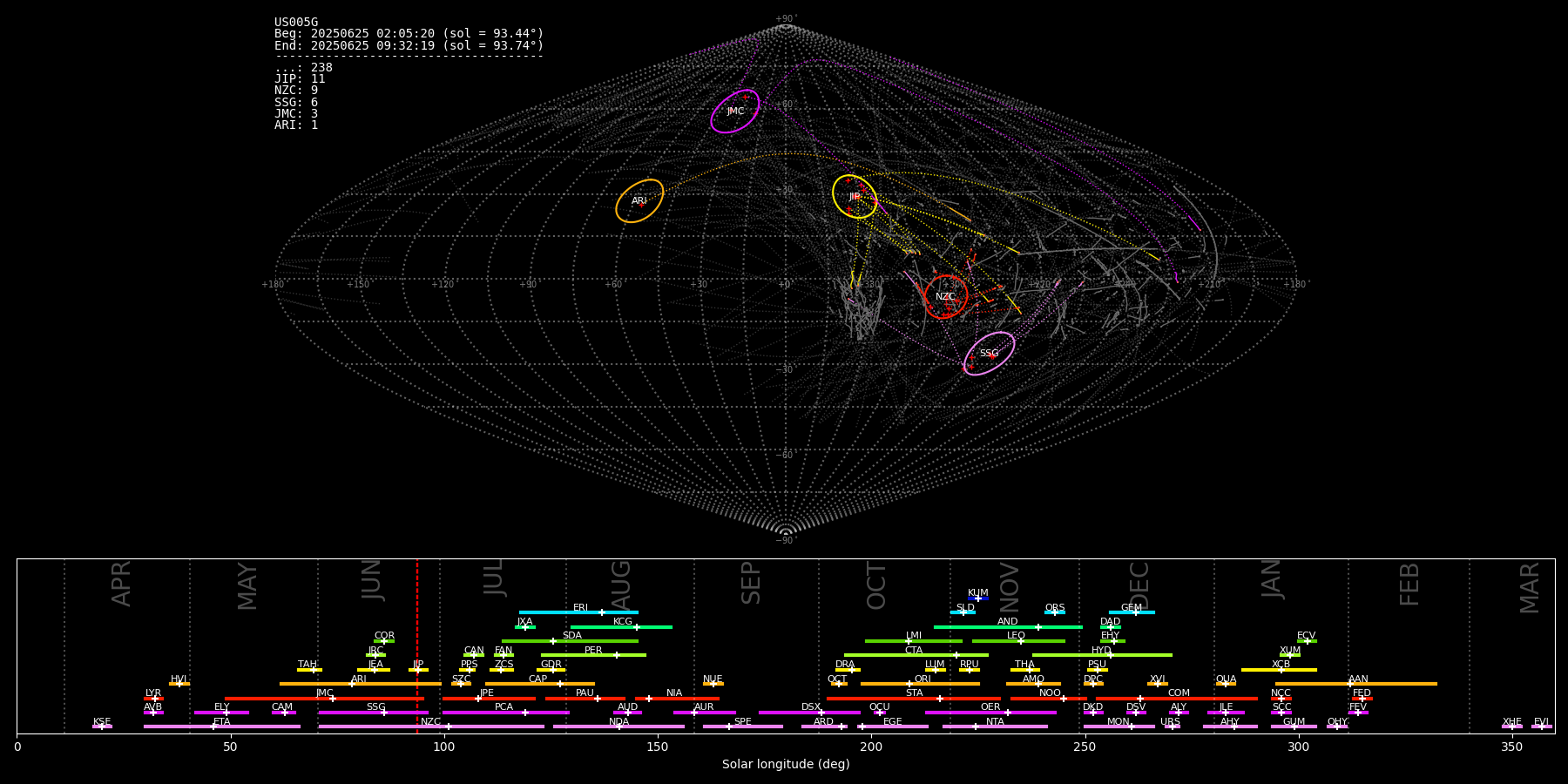1568x784 pixels.
Task: Click the pink NTA shower bar
Action: 995,727
